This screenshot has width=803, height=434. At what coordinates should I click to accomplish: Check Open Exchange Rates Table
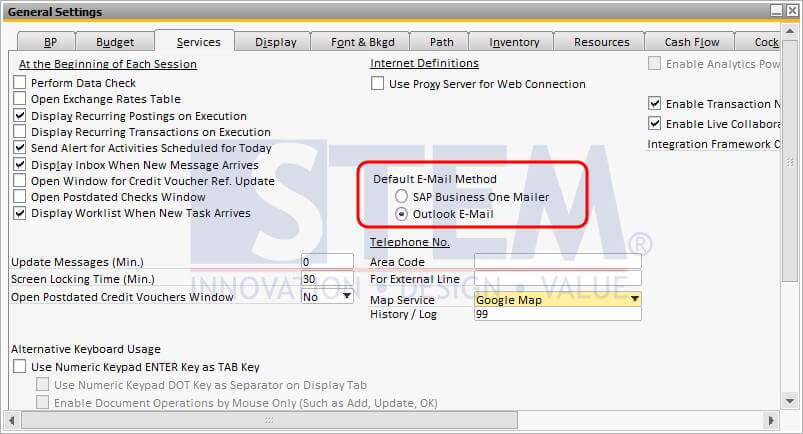[x=19, y=98]
